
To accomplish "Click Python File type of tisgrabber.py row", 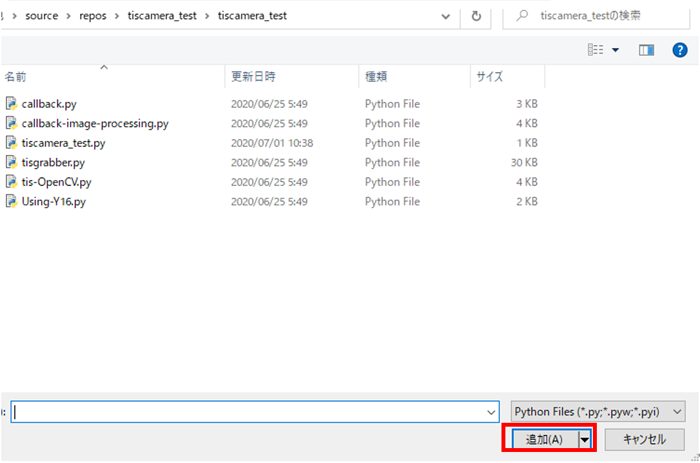I will click(392, 163).
